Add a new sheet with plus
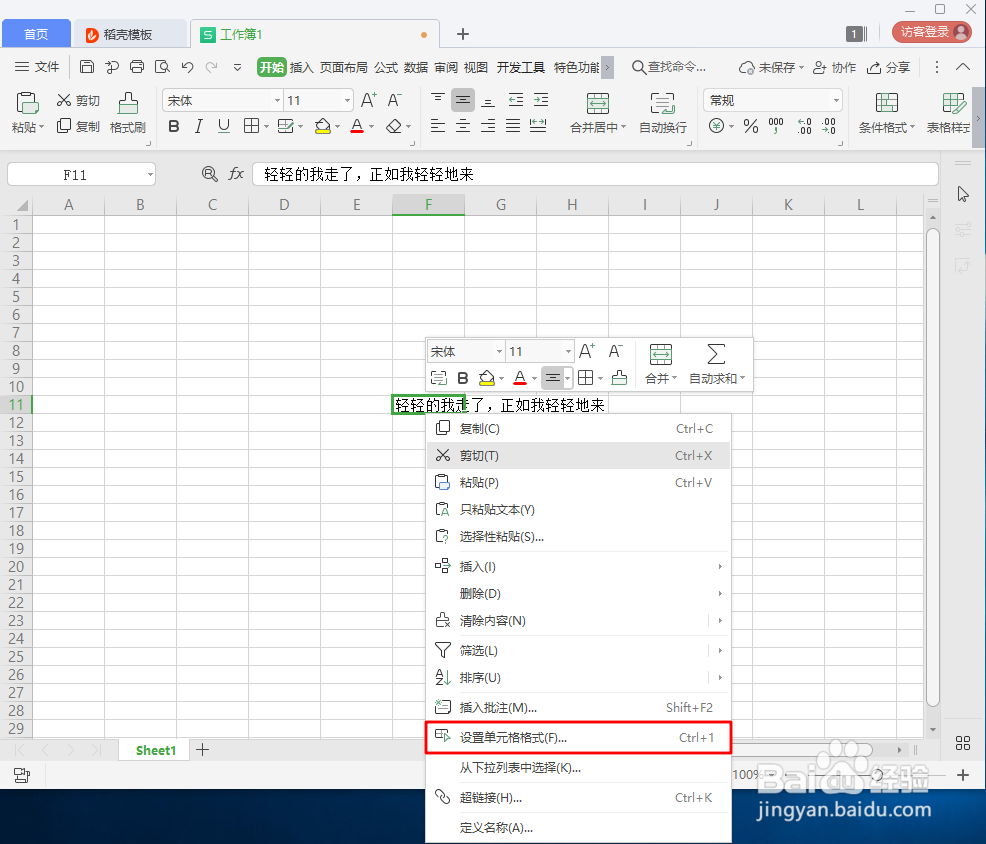The width and height of the screenshot is (986, 844). click(202, 750)
